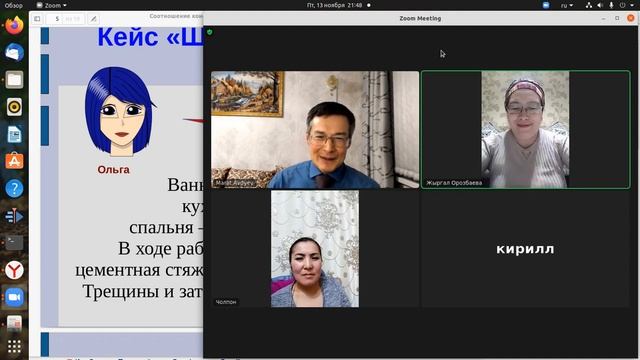Click Zoom Meeting window title bar
This screenshot has height=360, width=640.
pyautogui.click(x=420, y=18)
